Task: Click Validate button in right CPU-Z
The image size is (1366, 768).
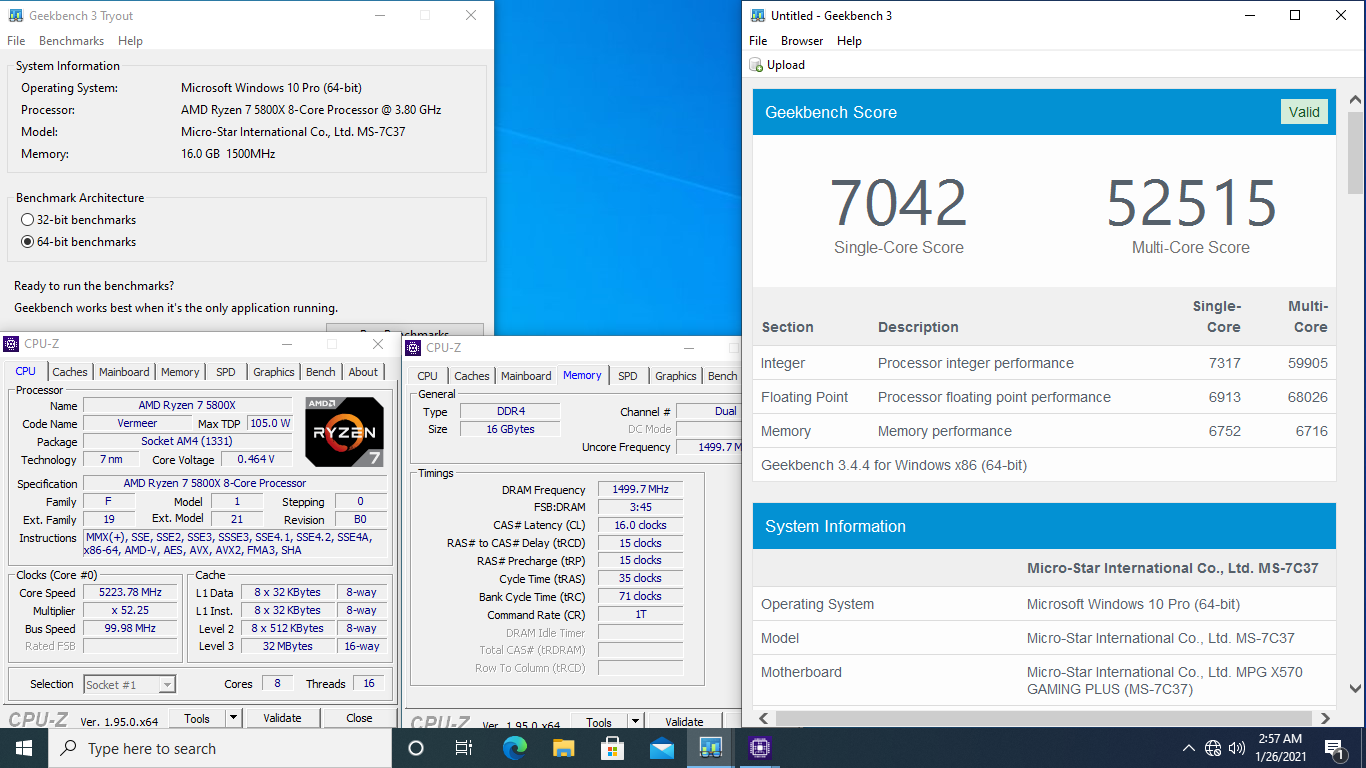Action: coord(684,722)
